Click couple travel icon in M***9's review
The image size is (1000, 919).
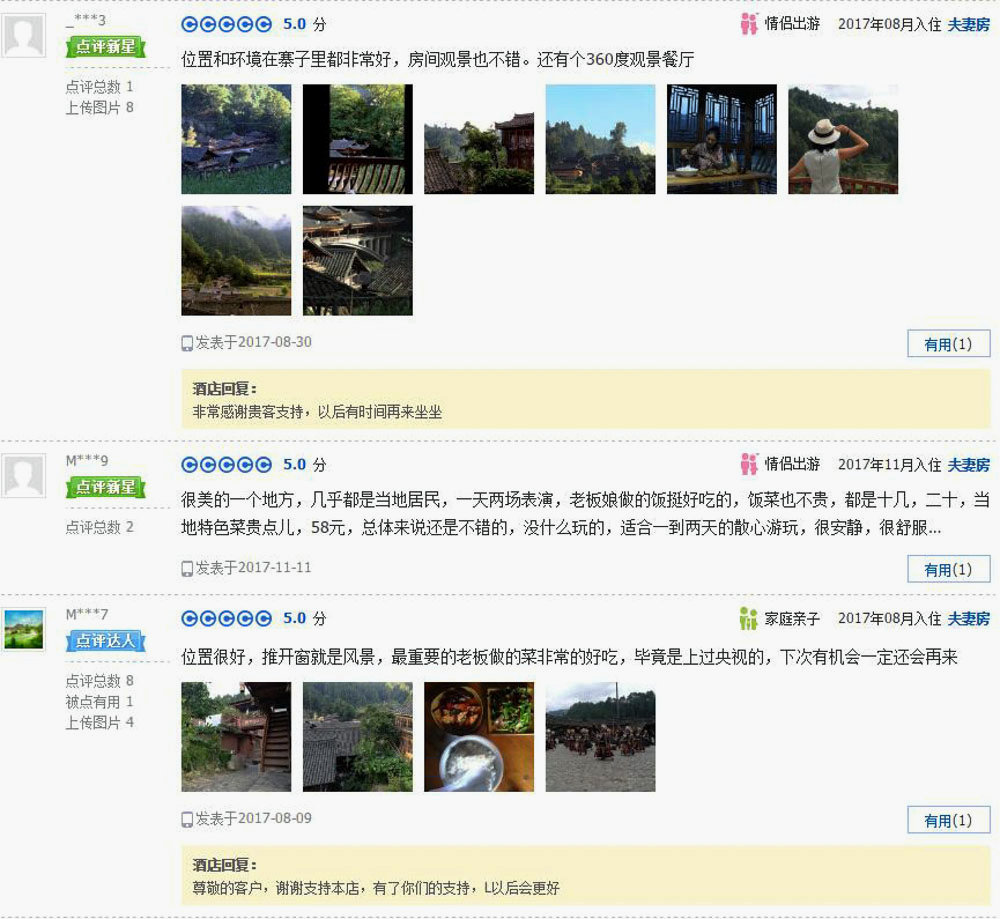tap(749, 464)
